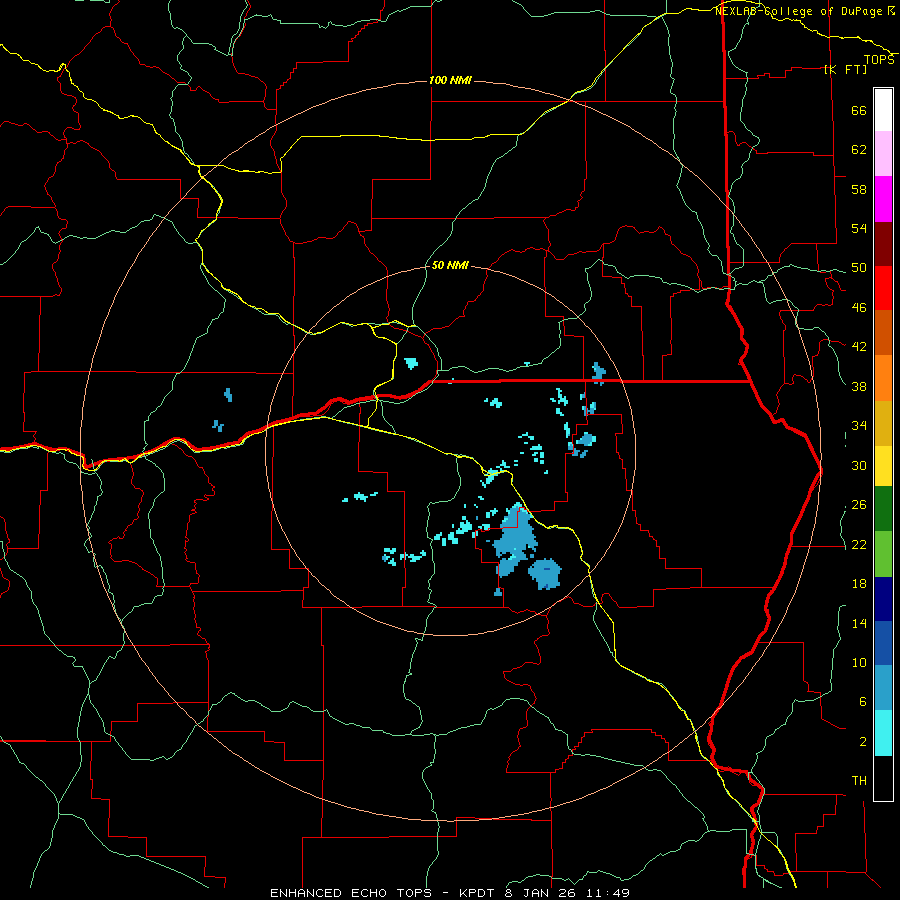The image size is (900, 900).
Task: Click the '100 NMI' range ring label
Action: (450, 80)
